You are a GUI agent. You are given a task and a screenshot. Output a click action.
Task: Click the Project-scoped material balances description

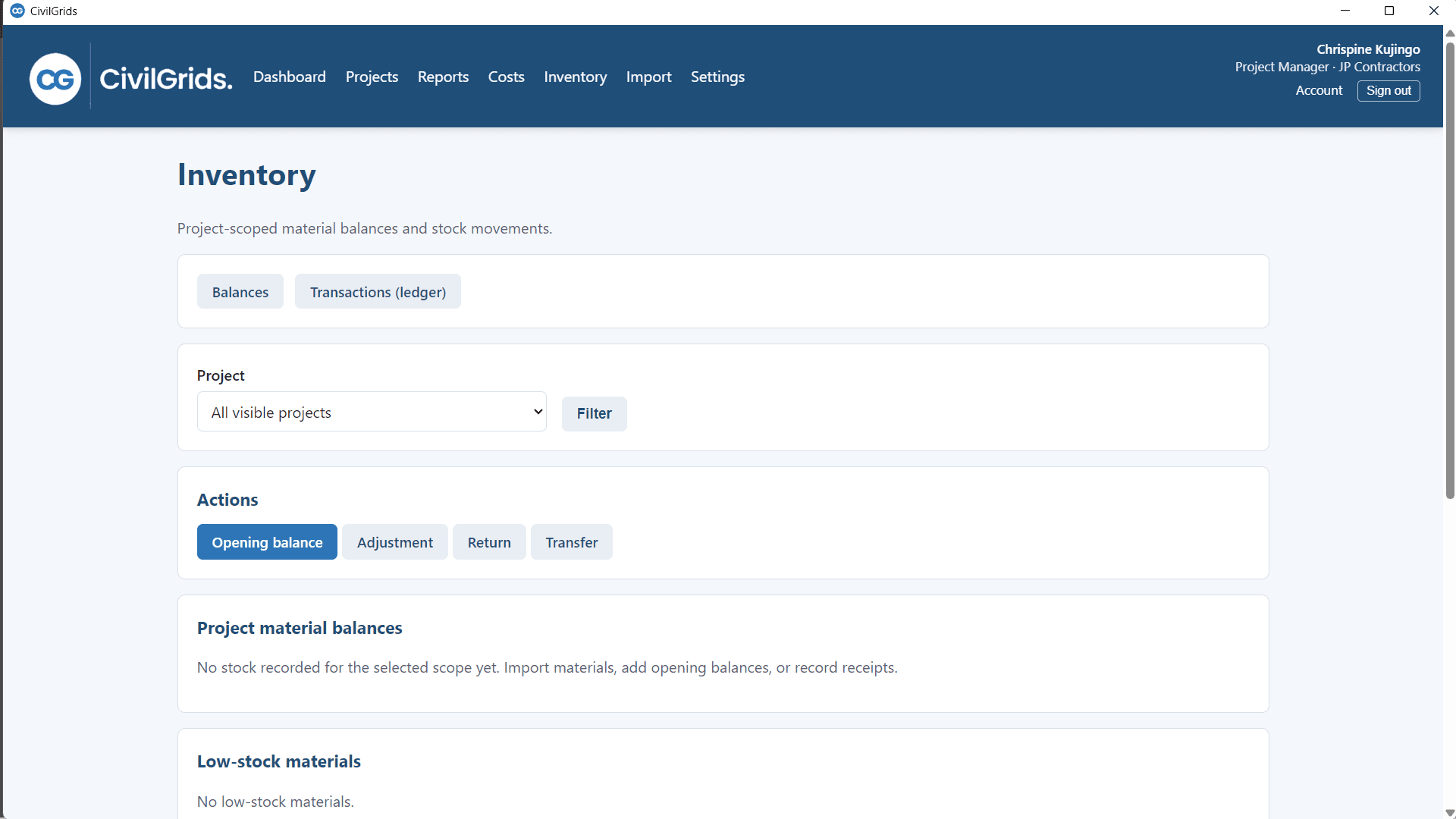[365, 228]
